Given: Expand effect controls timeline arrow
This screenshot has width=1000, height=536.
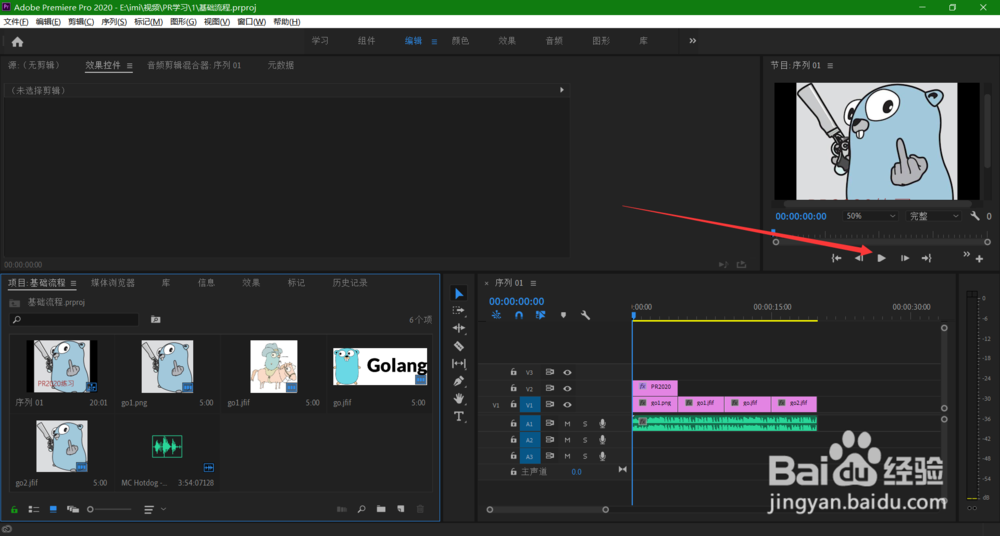Looking at the screenshot, I should point(562,90).
